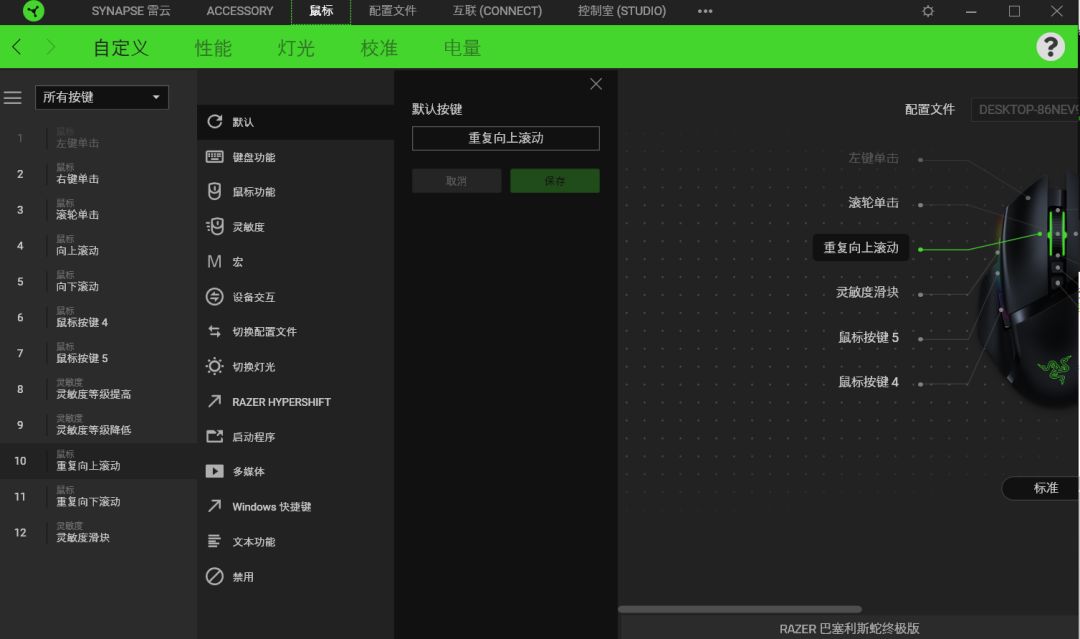The image size is (1080, 639).
Task: Select the 默认 default icon option
Action: click(x=214, y=121)
